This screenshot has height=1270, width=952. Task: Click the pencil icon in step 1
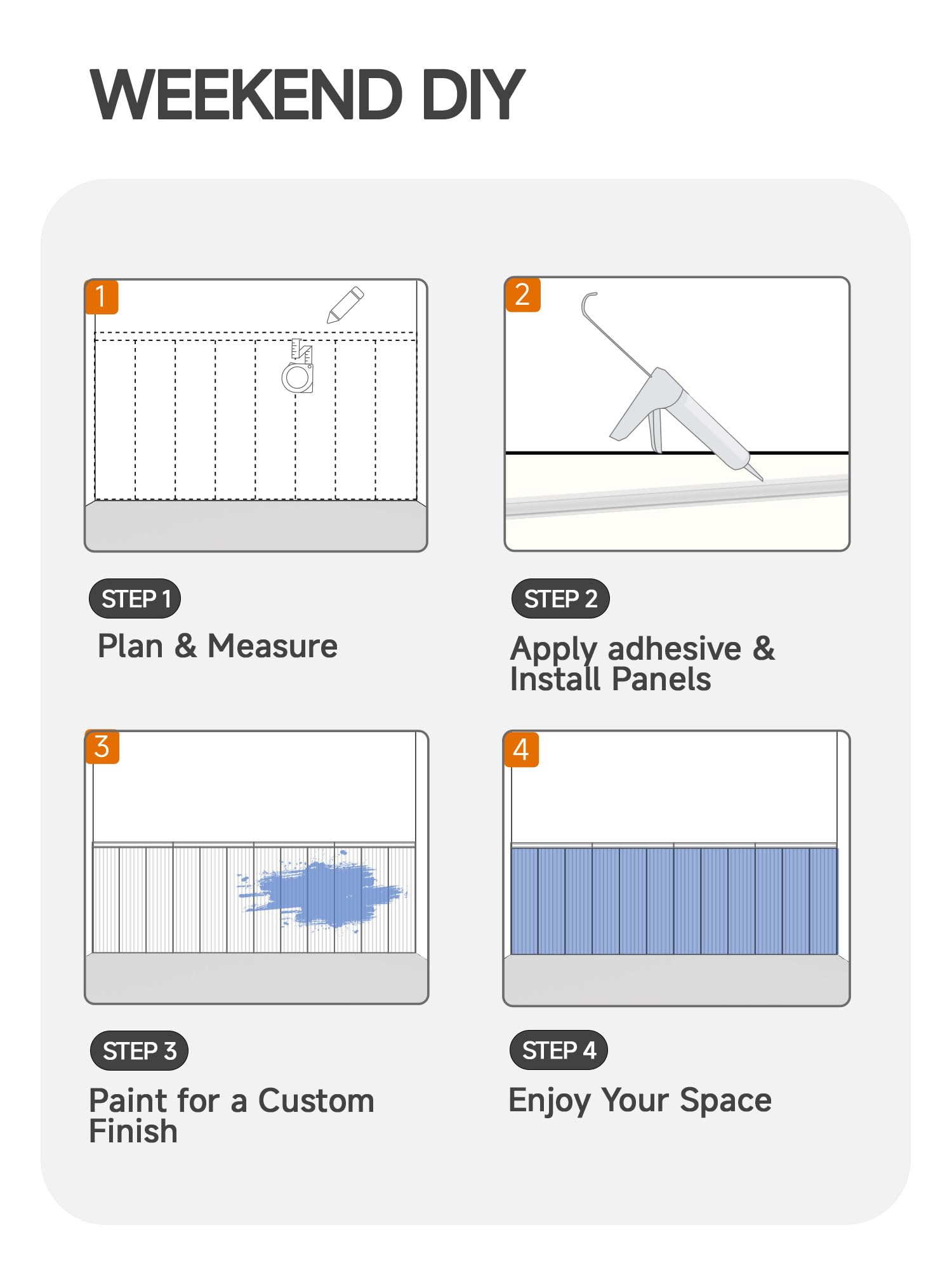coord(345,305)
